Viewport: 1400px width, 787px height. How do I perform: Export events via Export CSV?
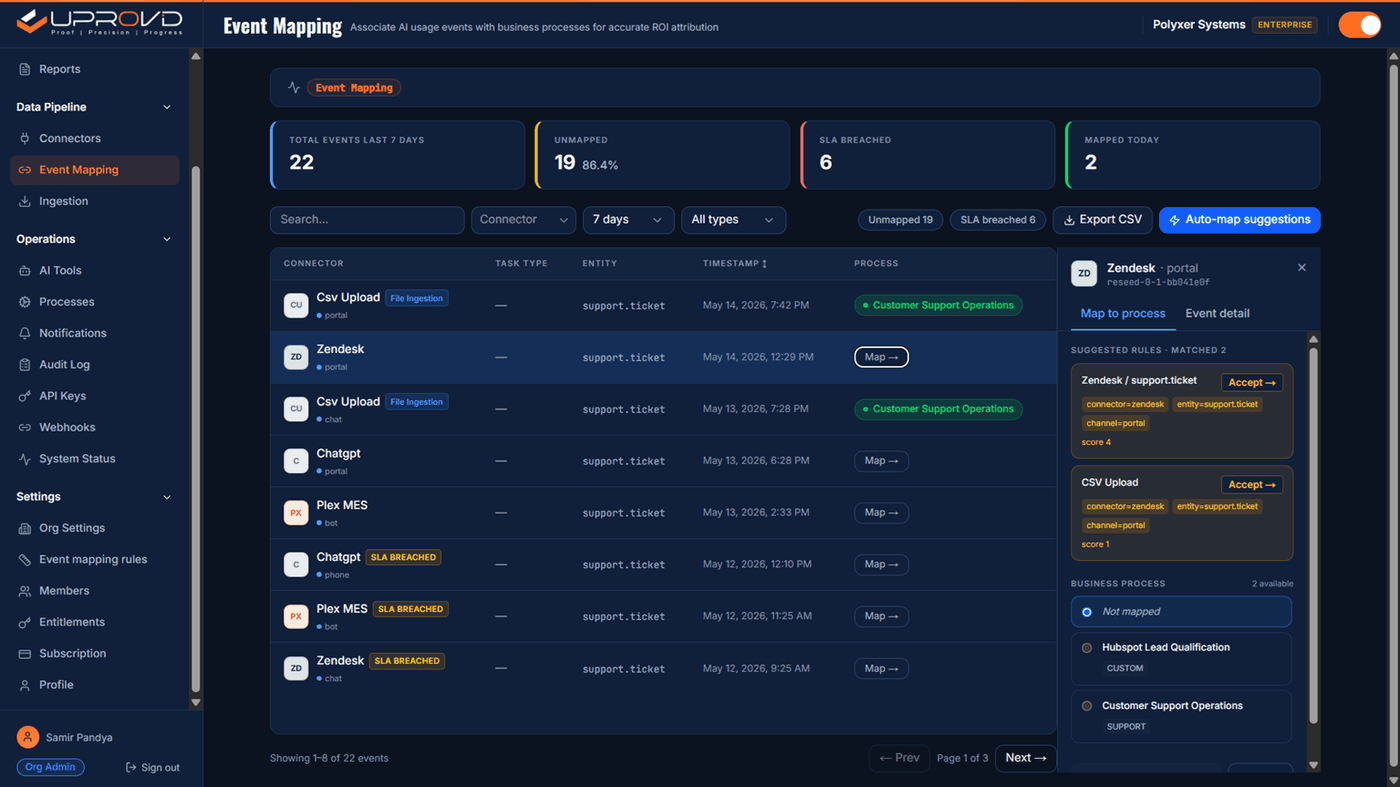pos(1102,220)
